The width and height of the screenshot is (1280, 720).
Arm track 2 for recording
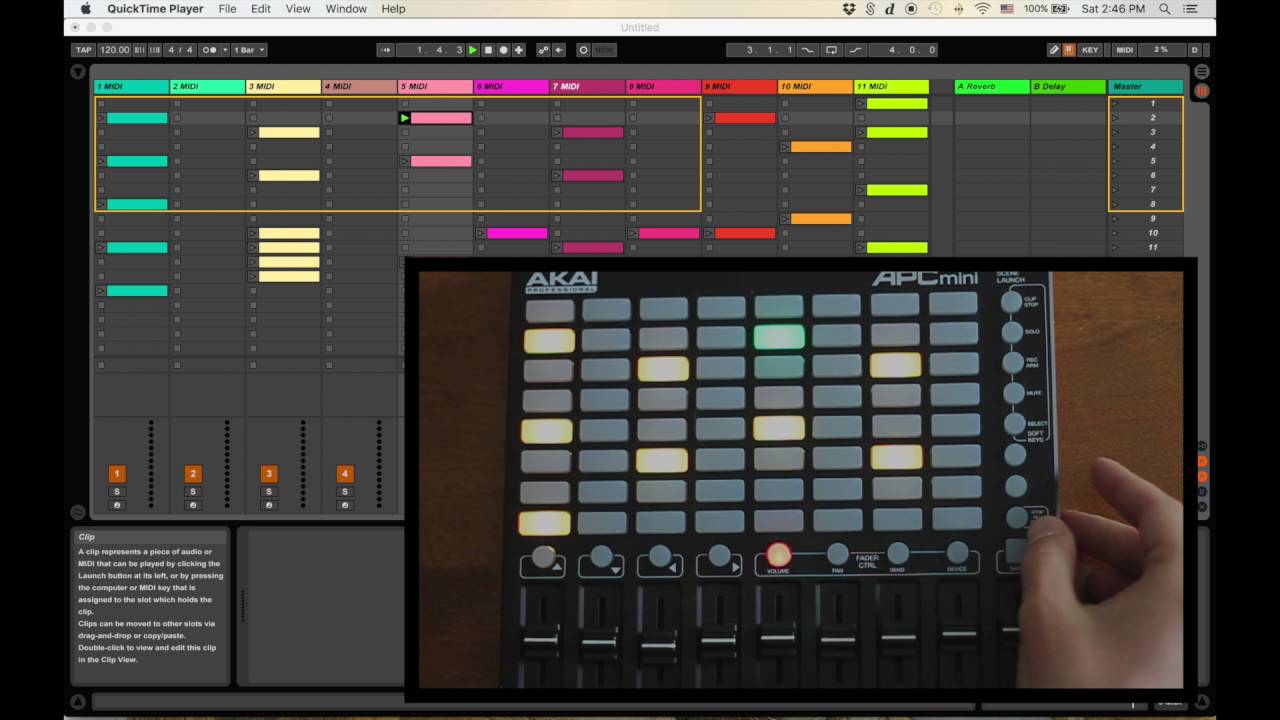(x=193, y=505)
